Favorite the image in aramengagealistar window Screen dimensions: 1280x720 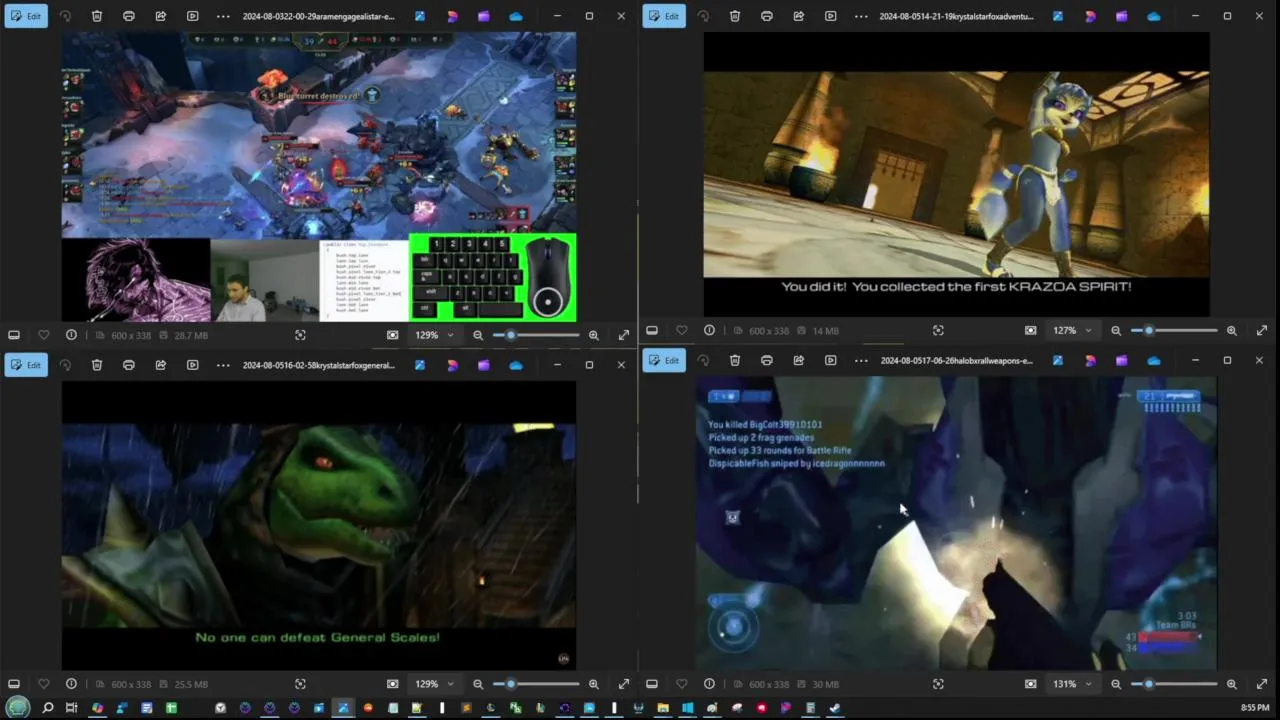click(x=43, y=335)
